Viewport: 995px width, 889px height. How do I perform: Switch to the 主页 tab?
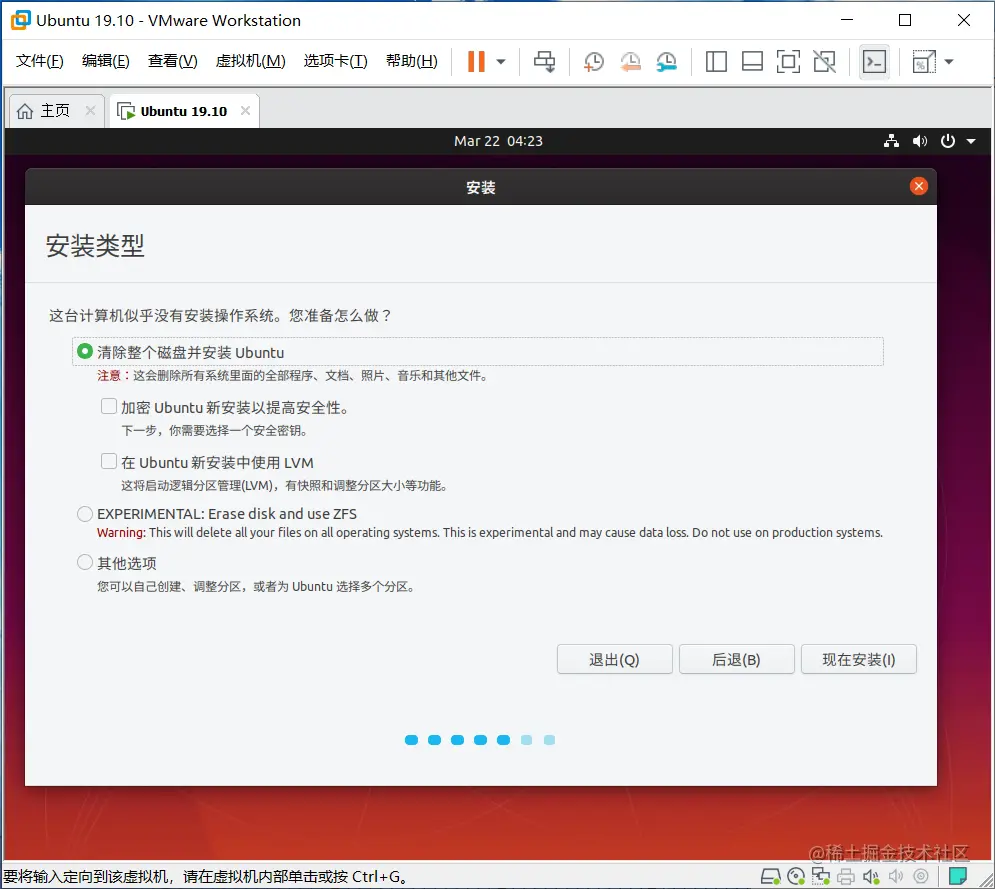50,110
